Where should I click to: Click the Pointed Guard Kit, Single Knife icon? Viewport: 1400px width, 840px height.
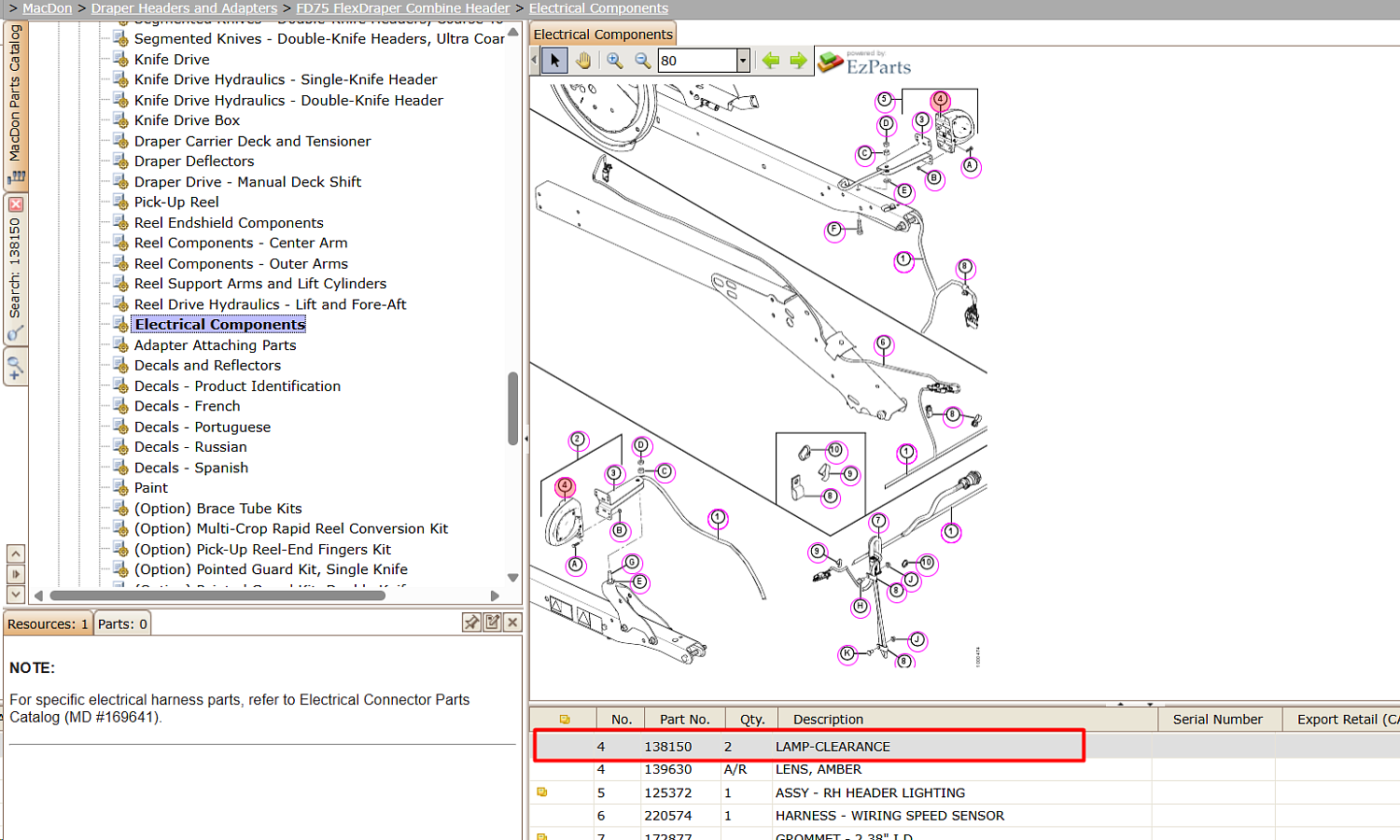pyautogui.click(x=121, y=568)
